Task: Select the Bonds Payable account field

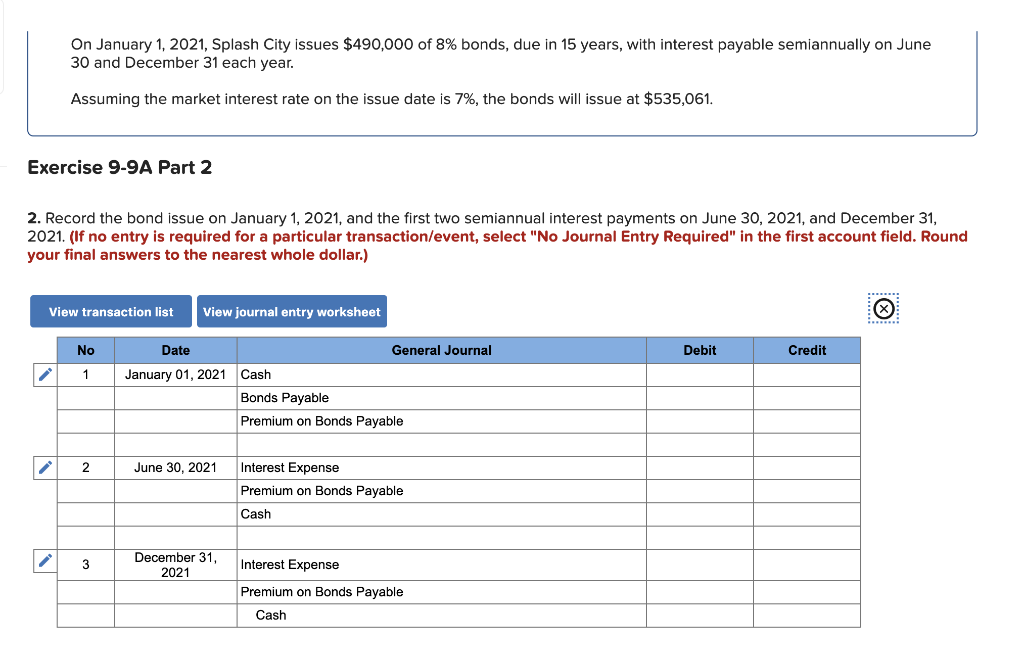Action: (x=440, y=397)
